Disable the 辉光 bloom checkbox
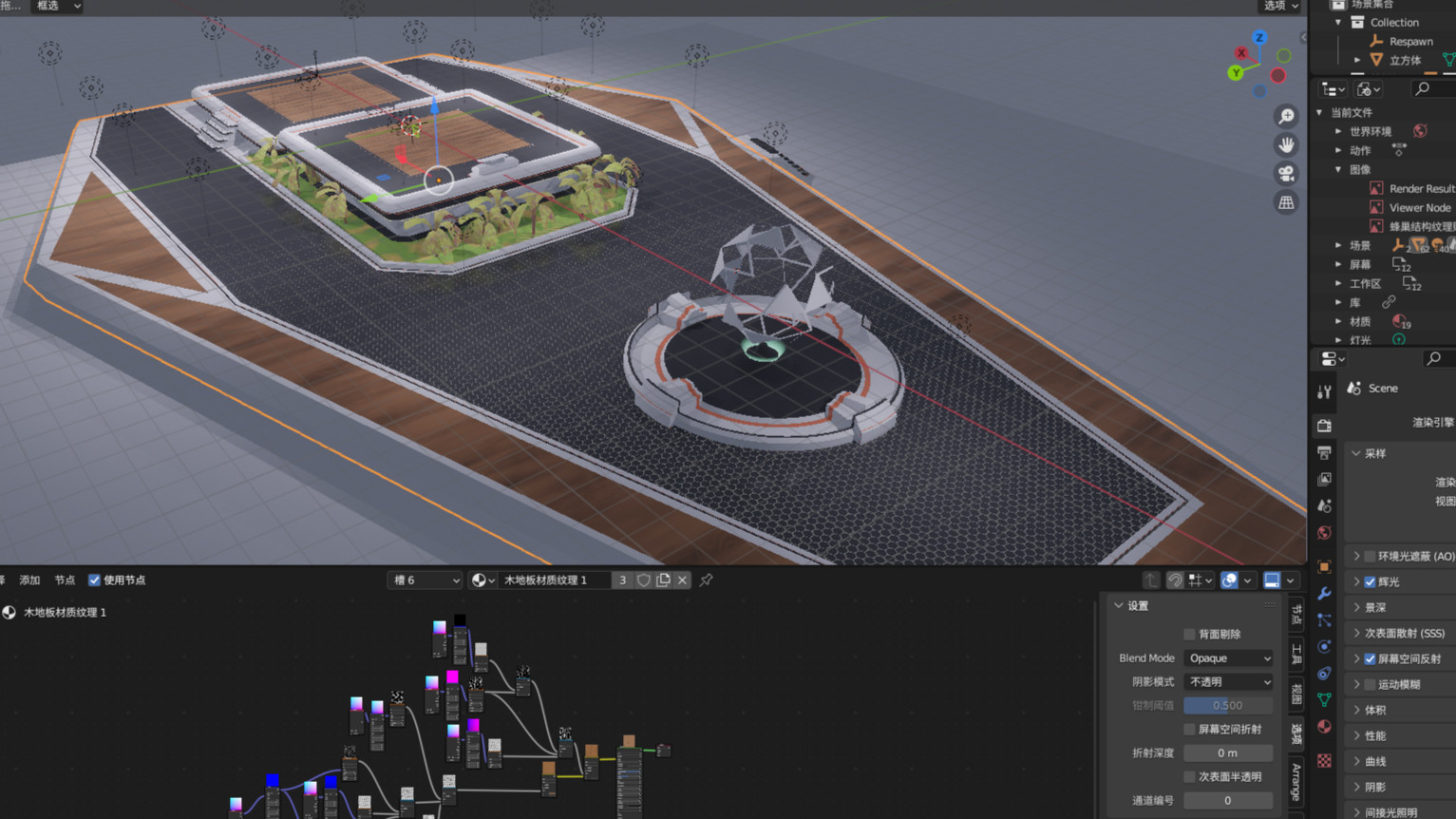This screenshot has width=1456, height=819. click(x=1370, y=582)
